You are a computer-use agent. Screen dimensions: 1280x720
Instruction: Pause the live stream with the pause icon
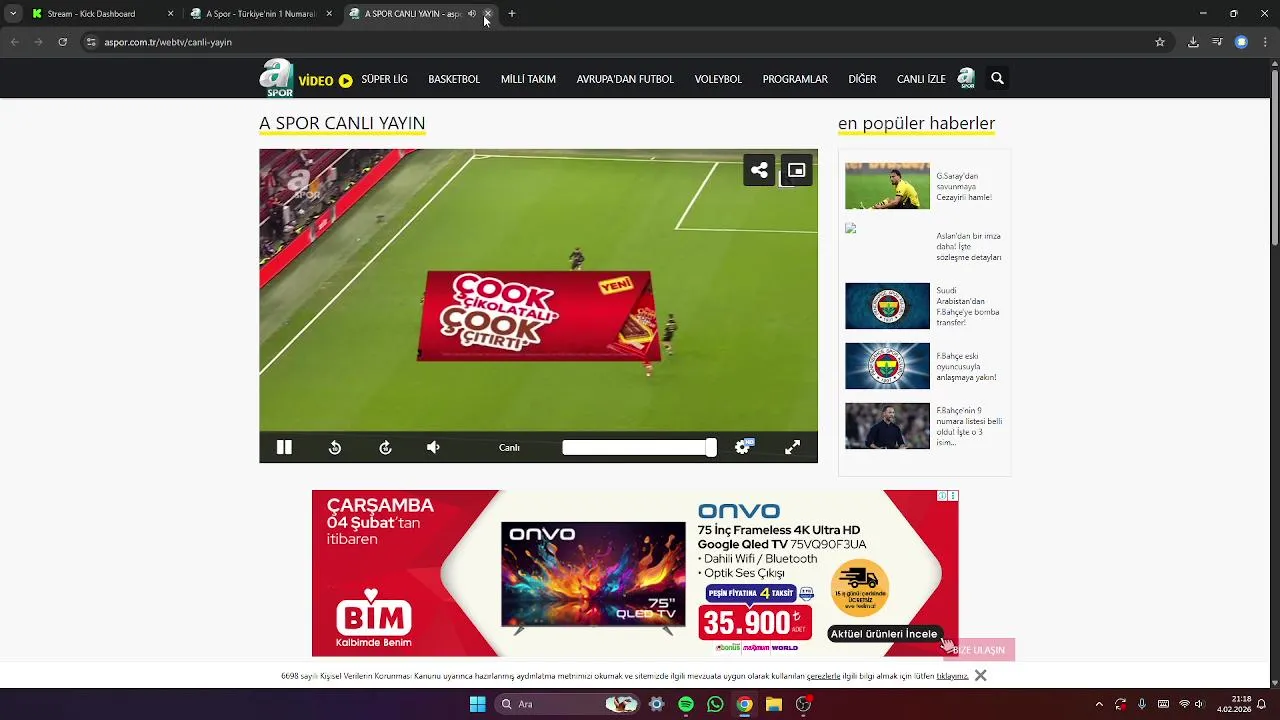point(284,447)
